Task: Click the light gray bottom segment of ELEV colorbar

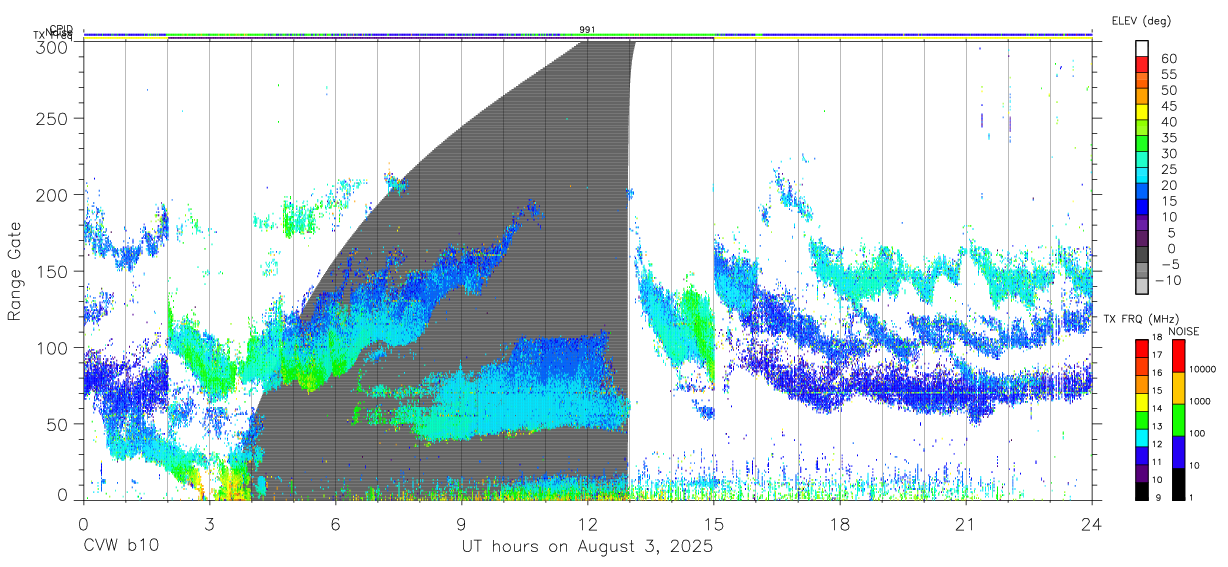Action: pos(1141,287)
